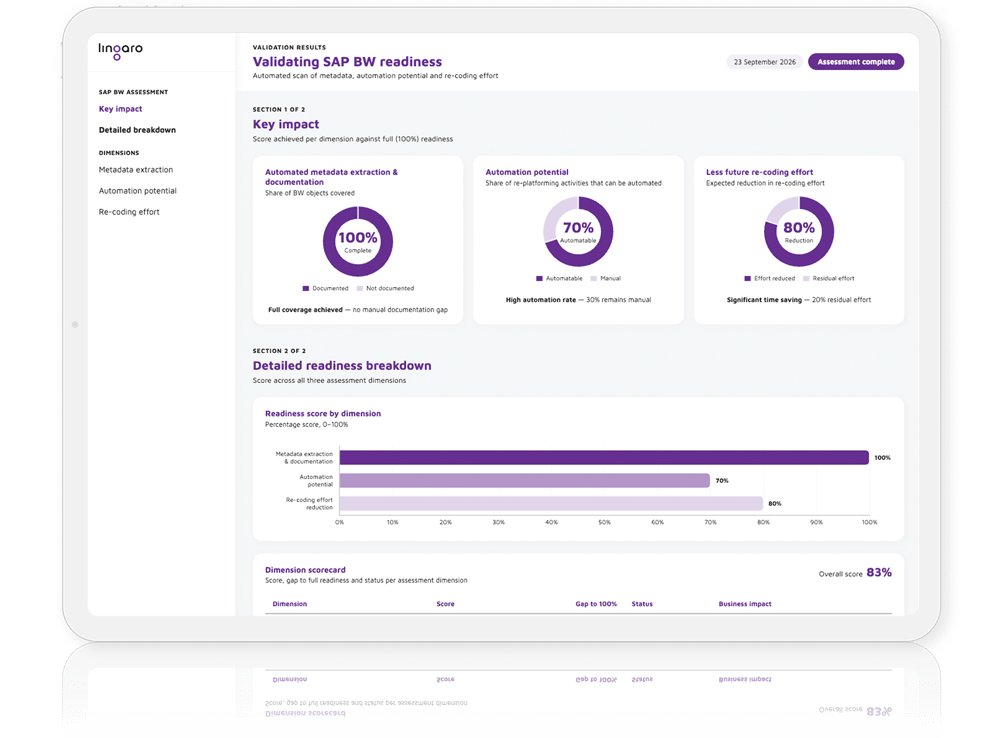The height and width of the screenshot is (738, 1008).
Task: Click the Metadata extraction 100% bar
Action: pyautogui.click(x=604, y=458)
